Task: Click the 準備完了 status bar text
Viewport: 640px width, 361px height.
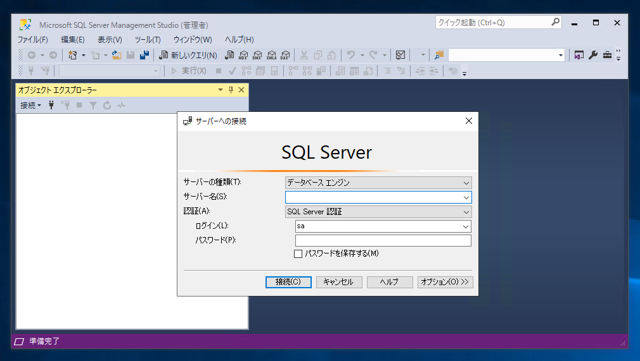Action: pos(44,341)
